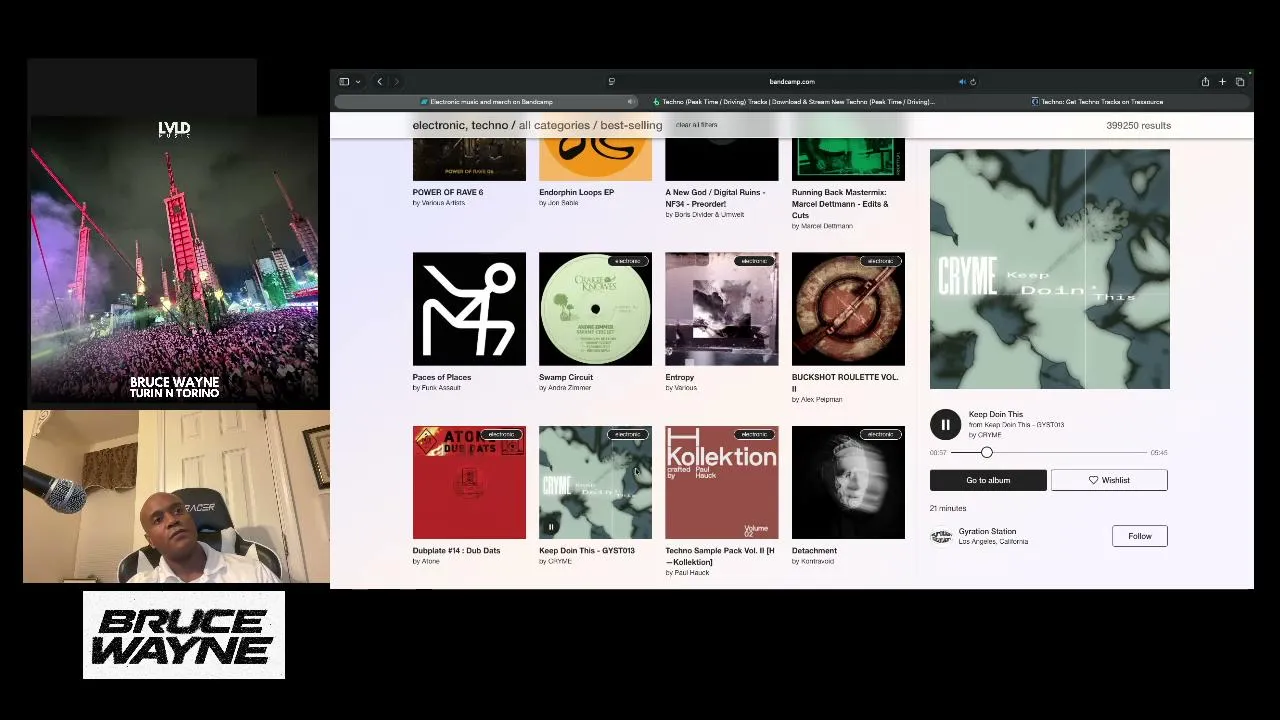Open the reader page menu icon

point(611,82)
